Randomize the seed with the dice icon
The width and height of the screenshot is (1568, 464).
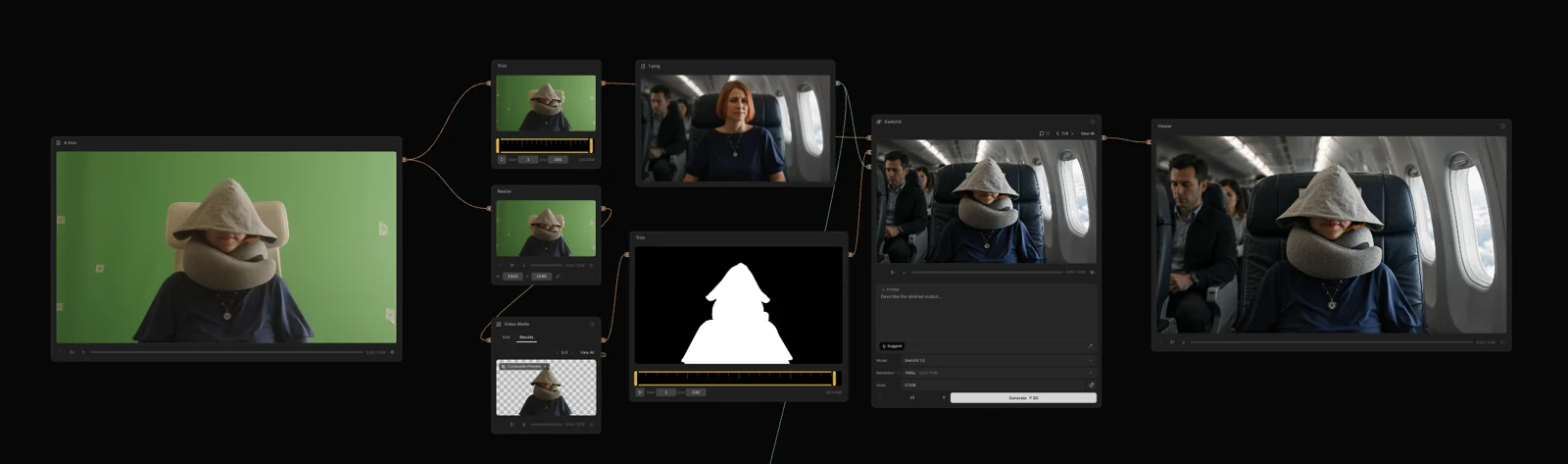tap(1091, 385)
